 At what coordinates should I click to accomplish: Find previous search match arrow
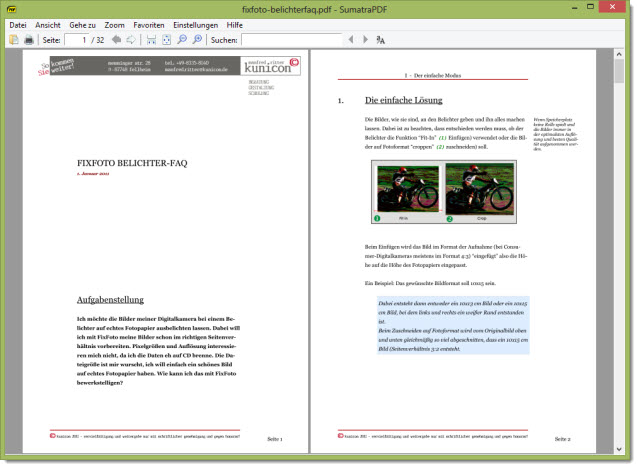pyautogui.click(x=351, y=39)
